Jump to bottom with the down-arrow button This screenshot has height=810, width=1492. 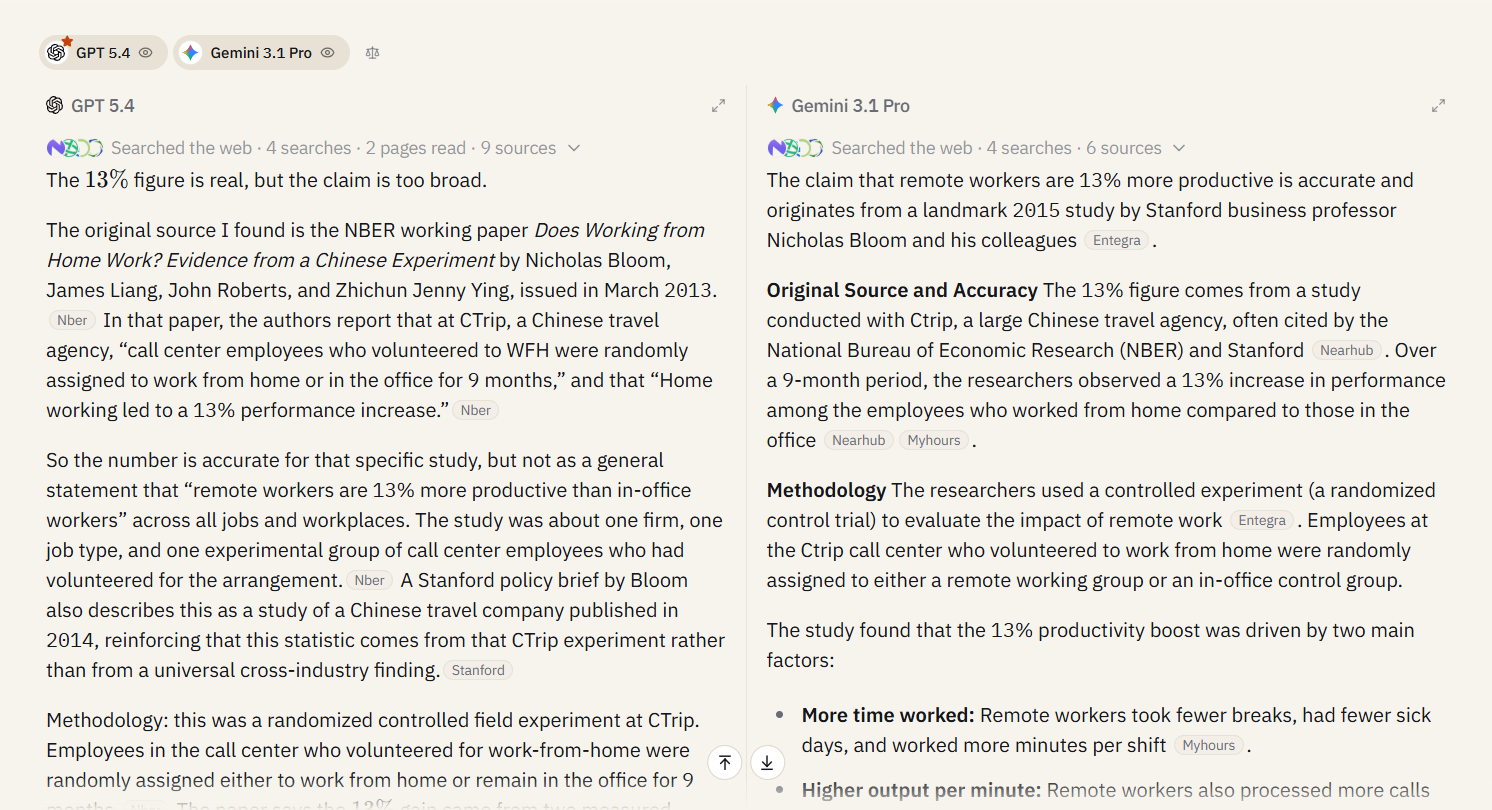click(x=767, y=763)
